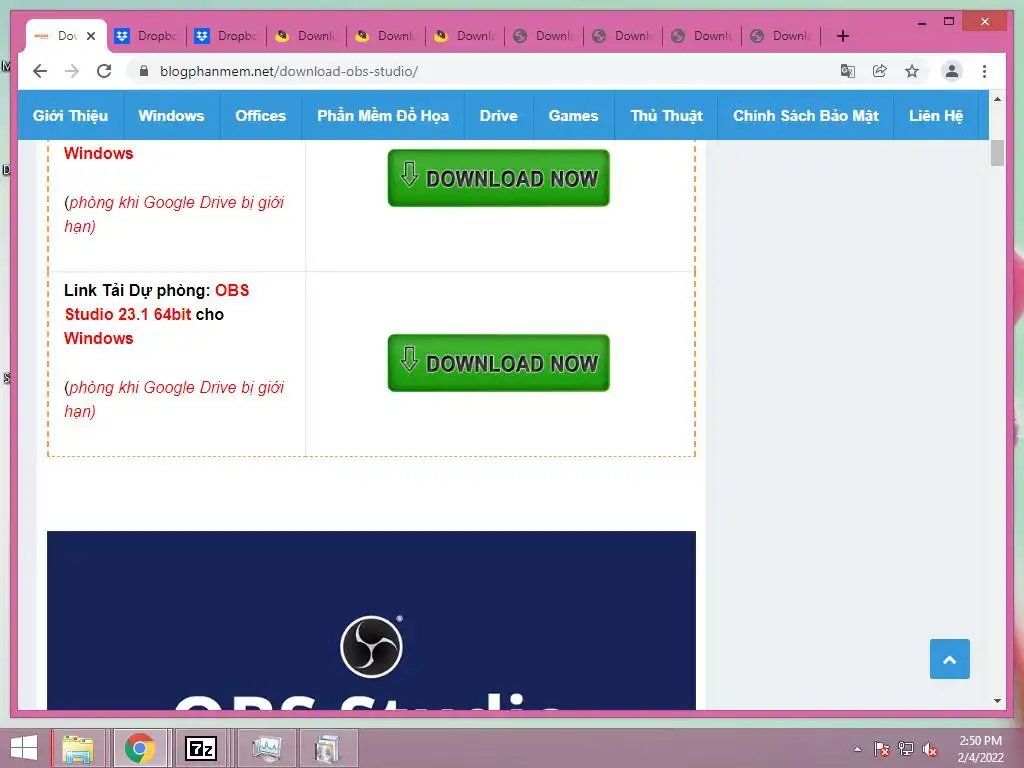Click the page vertical scrollbar thumb
This screenshot has height=768, width=1024.
[997, 153]
